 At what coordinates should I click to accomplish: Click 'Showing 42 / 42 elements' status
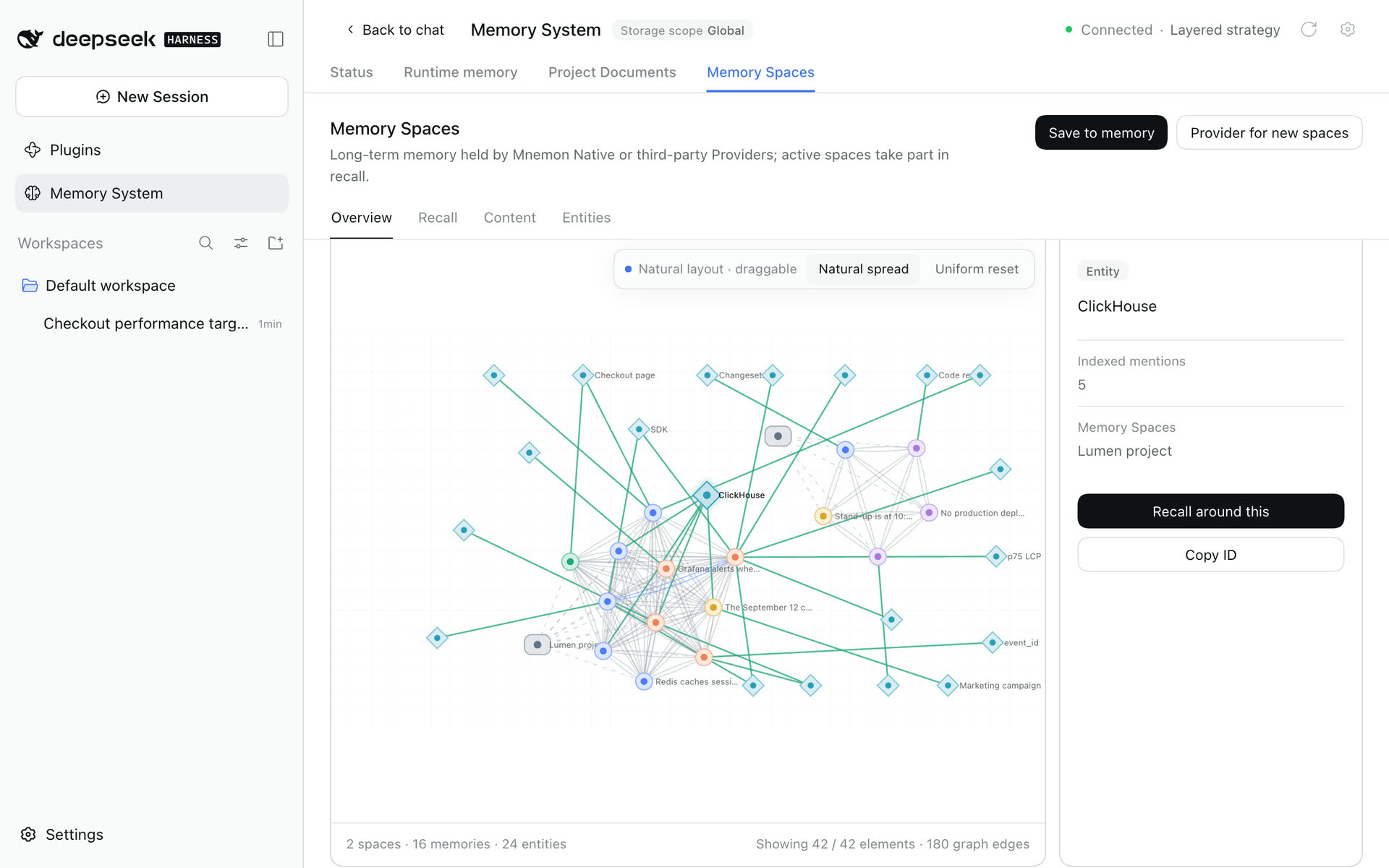click(x=893, y=844)
